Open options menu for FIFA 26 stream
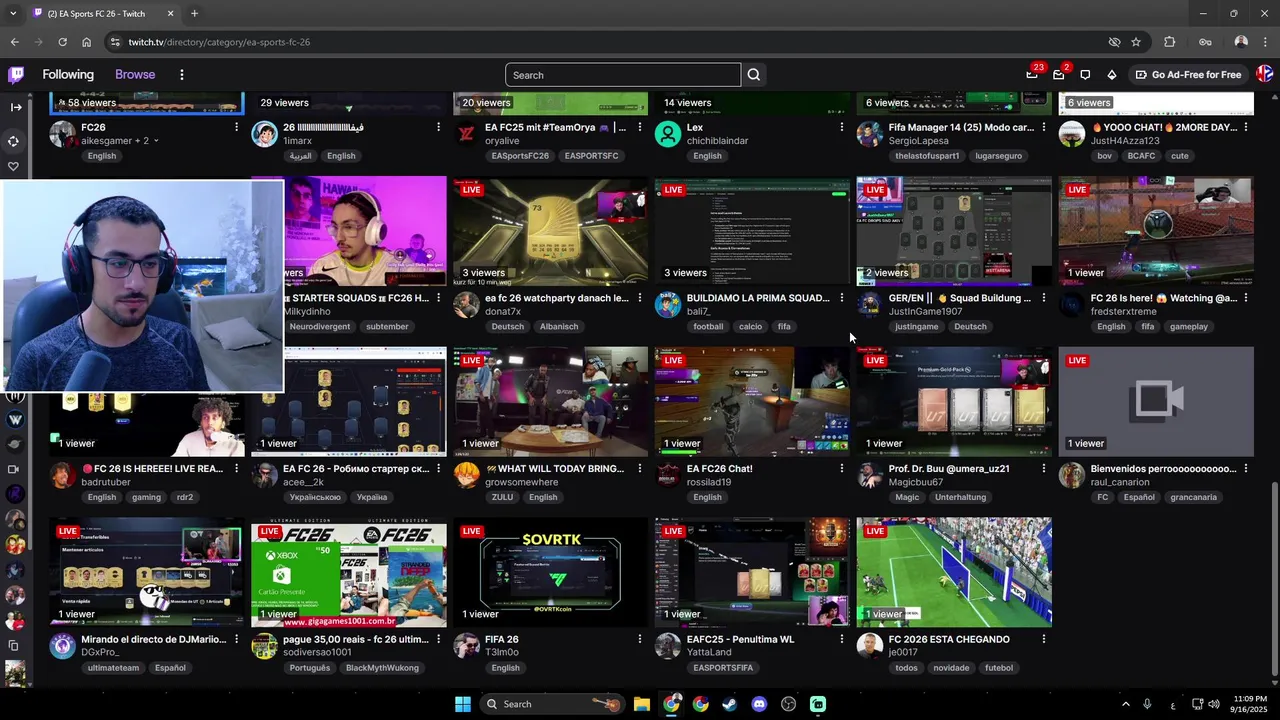The image size is (1280, 720). coord(640,639)
